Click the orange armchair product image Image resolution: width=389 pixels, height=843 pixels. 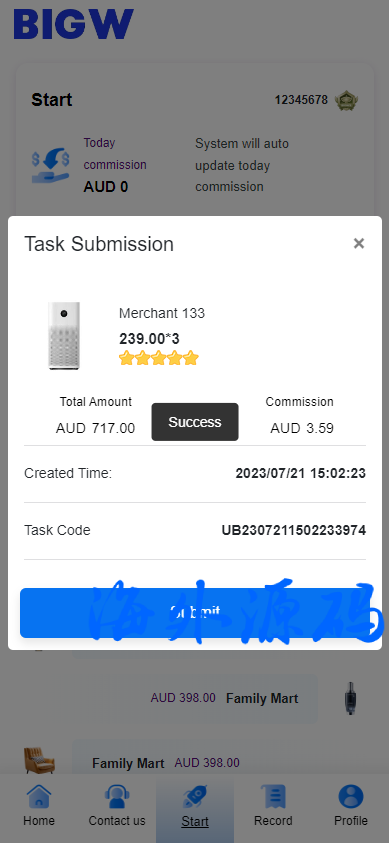click(39, 760)
